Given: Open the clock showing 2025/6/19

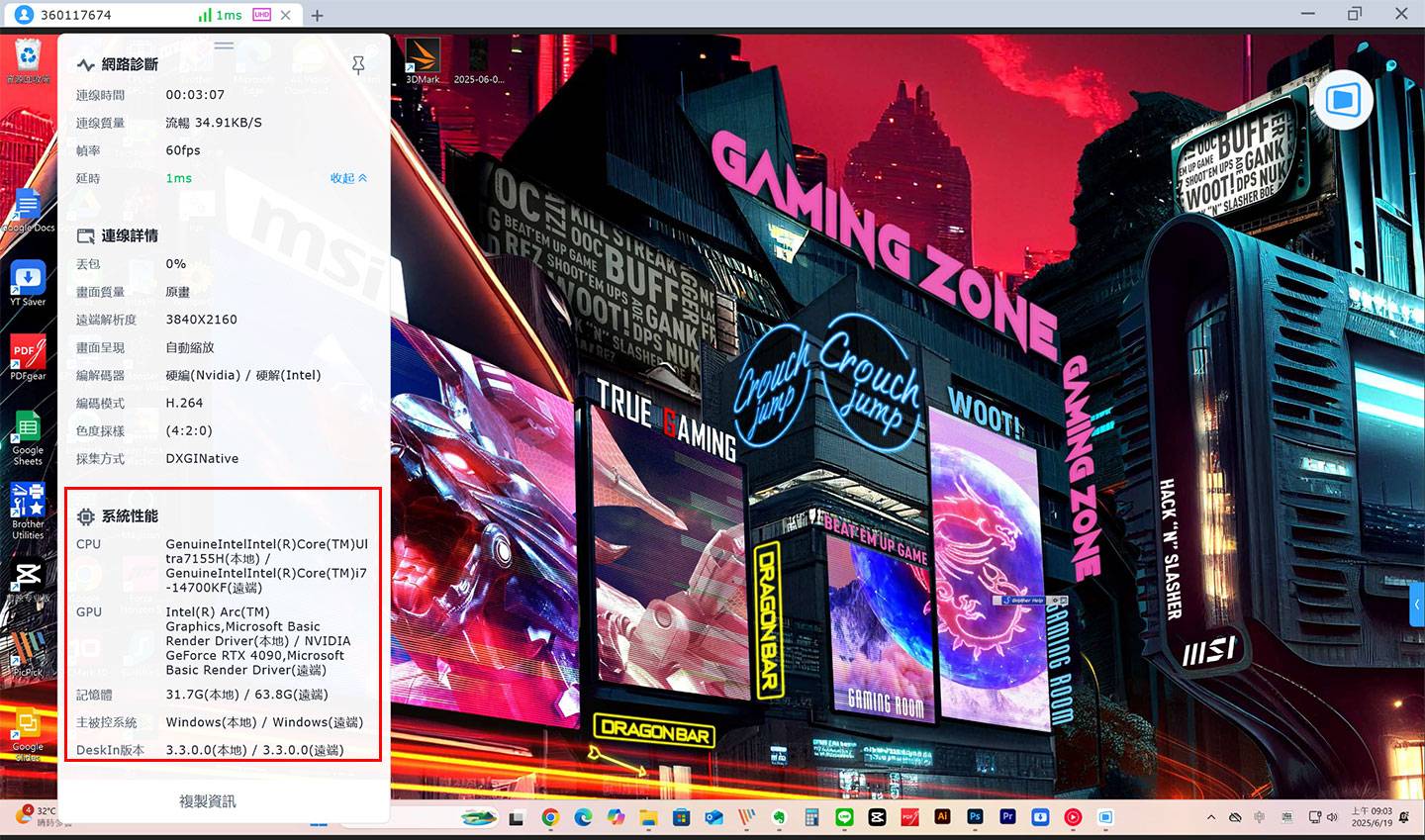Looking at the screenshot, I should [1372, 817].
